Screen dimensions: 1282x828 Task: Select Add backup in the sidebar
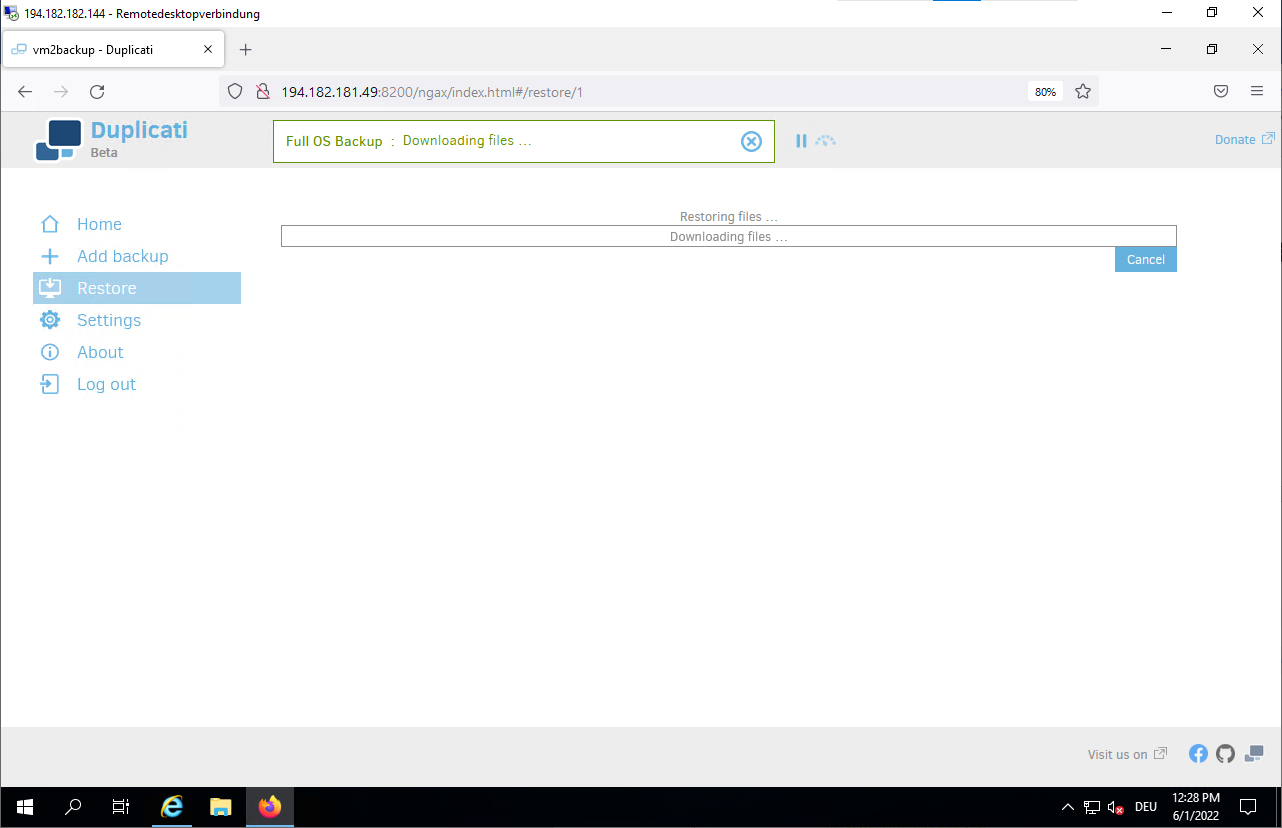point(122,256)
